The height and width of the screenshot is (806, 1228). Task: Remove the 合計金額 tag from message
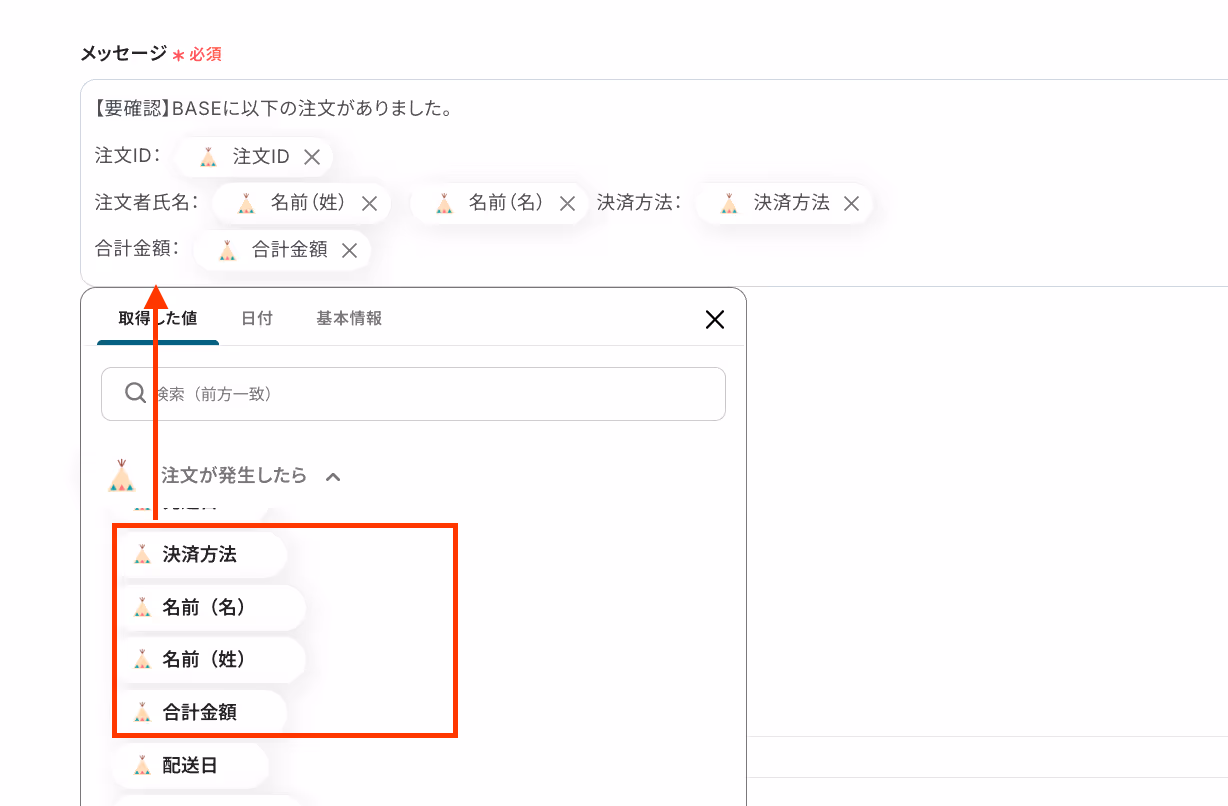[349, 250]
